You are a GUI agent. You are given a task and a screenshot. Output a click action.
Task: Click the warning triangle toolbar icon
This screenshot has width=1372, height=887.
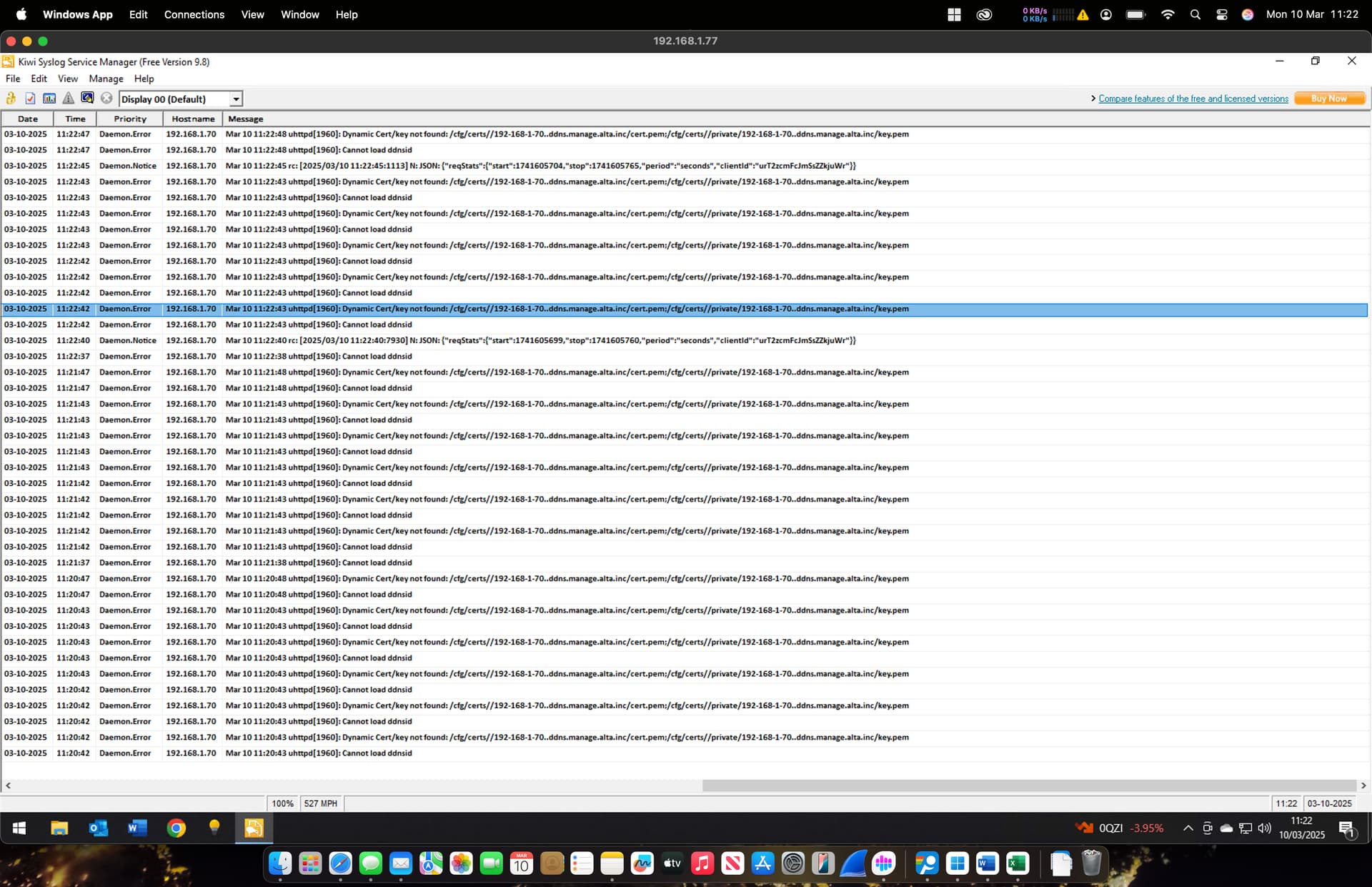[x=69, y=99]
